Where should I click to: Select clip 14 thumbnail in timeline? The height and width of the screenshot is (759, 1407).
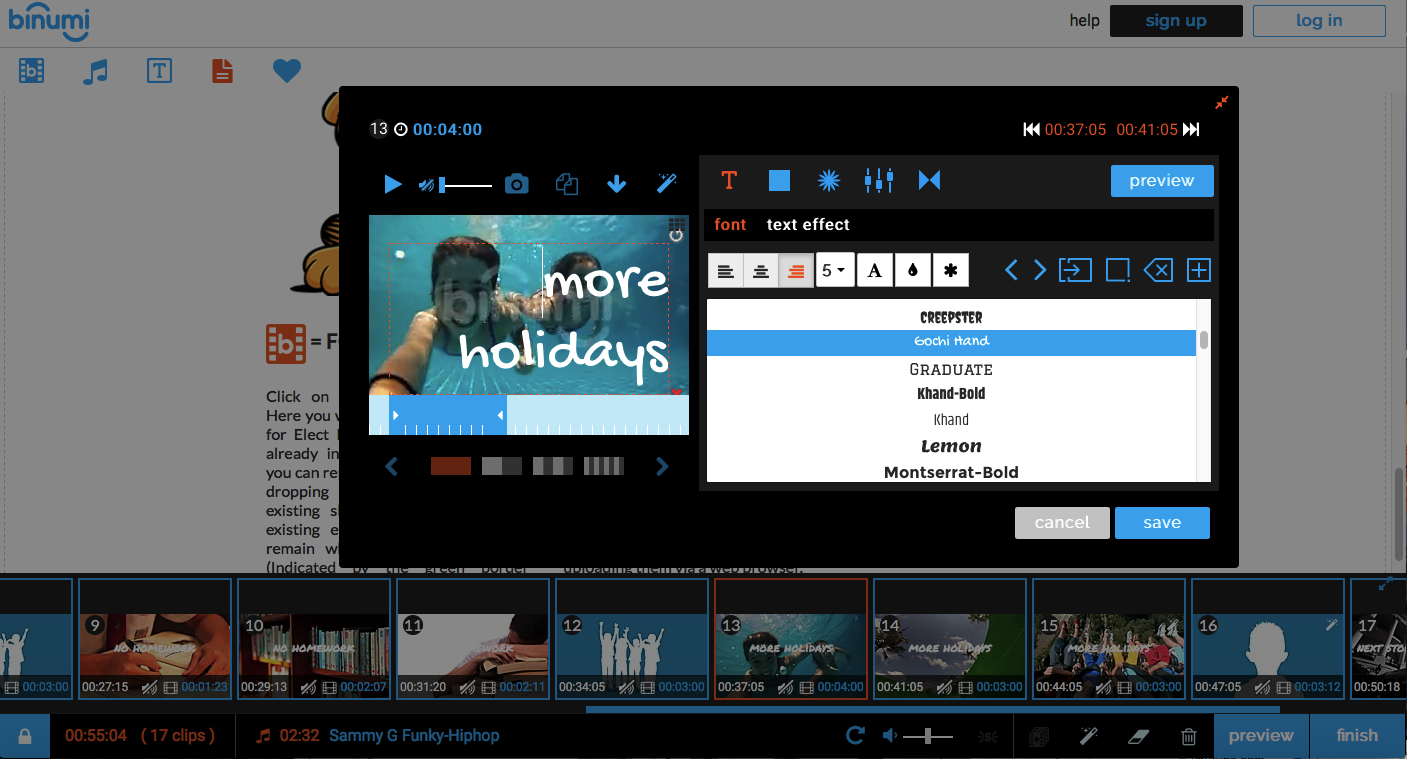950,638
